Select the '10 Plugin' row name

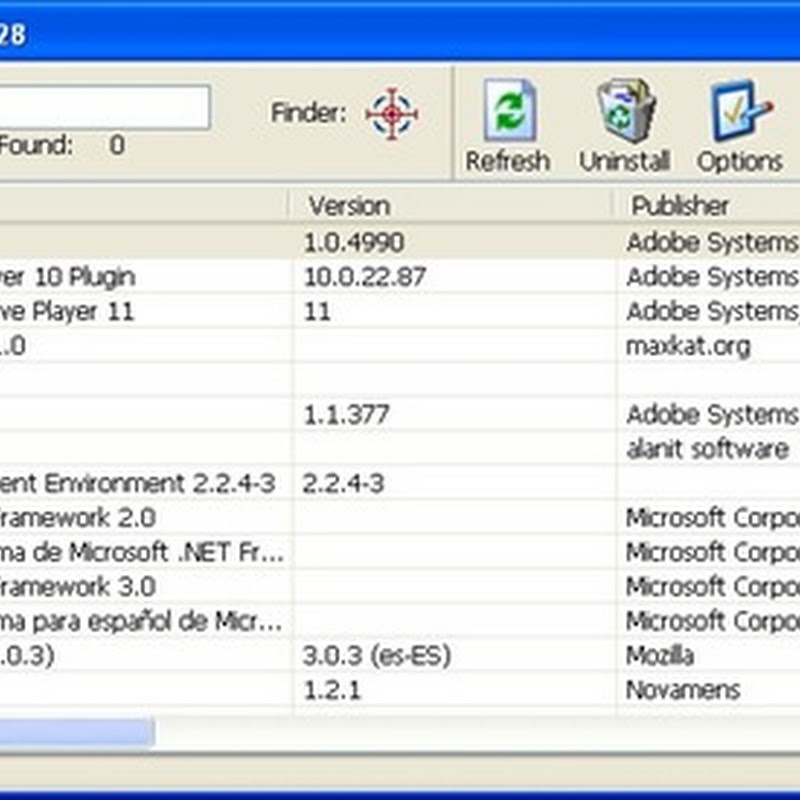[67, 277]
